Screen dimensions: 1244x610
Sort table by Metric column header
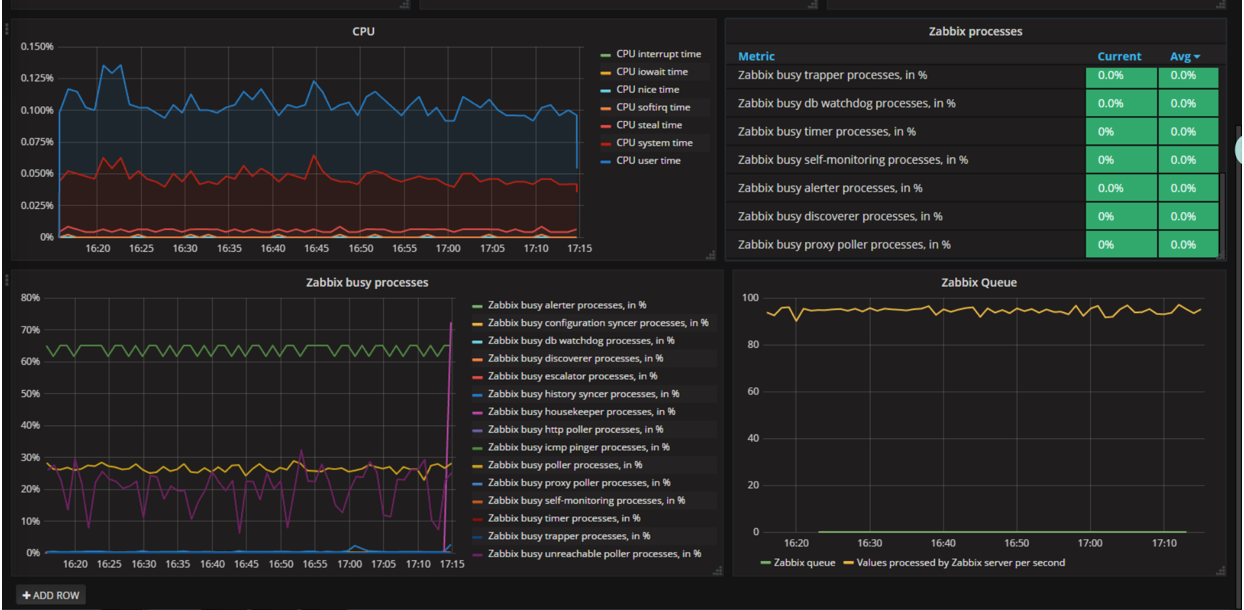[x=756, y=57]
